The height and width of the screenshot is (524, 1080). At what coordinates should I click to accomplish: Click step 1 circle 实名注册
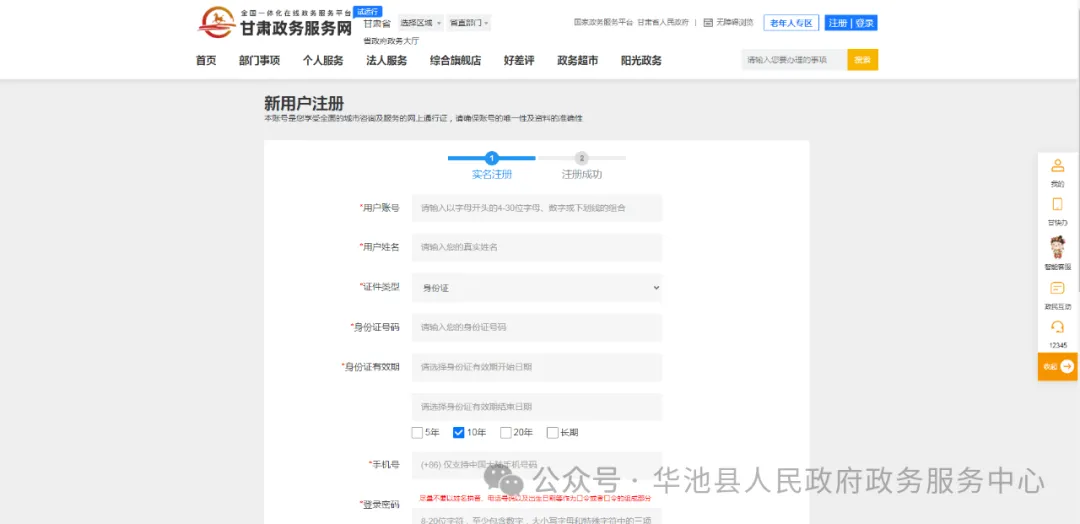pyautogui.click(x=492, y=158)
